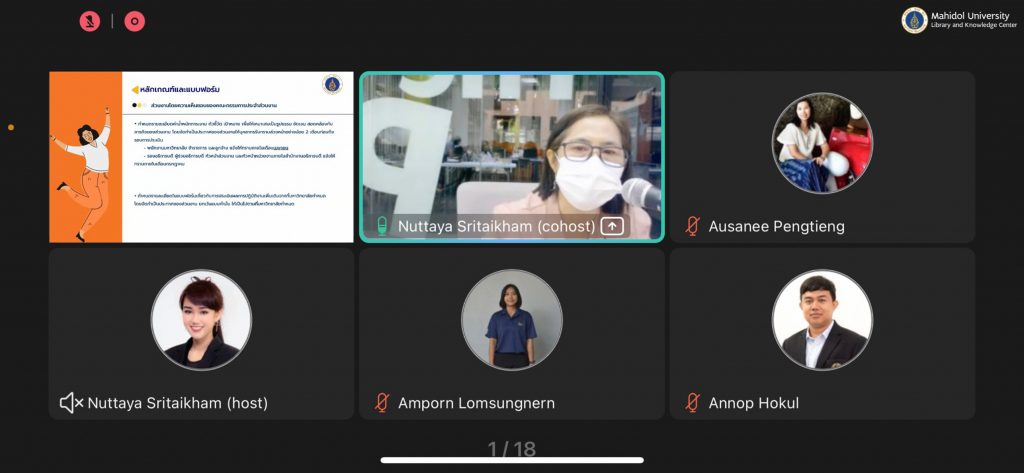Click the page indicator 1 / 18
The height and width of the screenshot is (473, 1024).
pos(511,449)
